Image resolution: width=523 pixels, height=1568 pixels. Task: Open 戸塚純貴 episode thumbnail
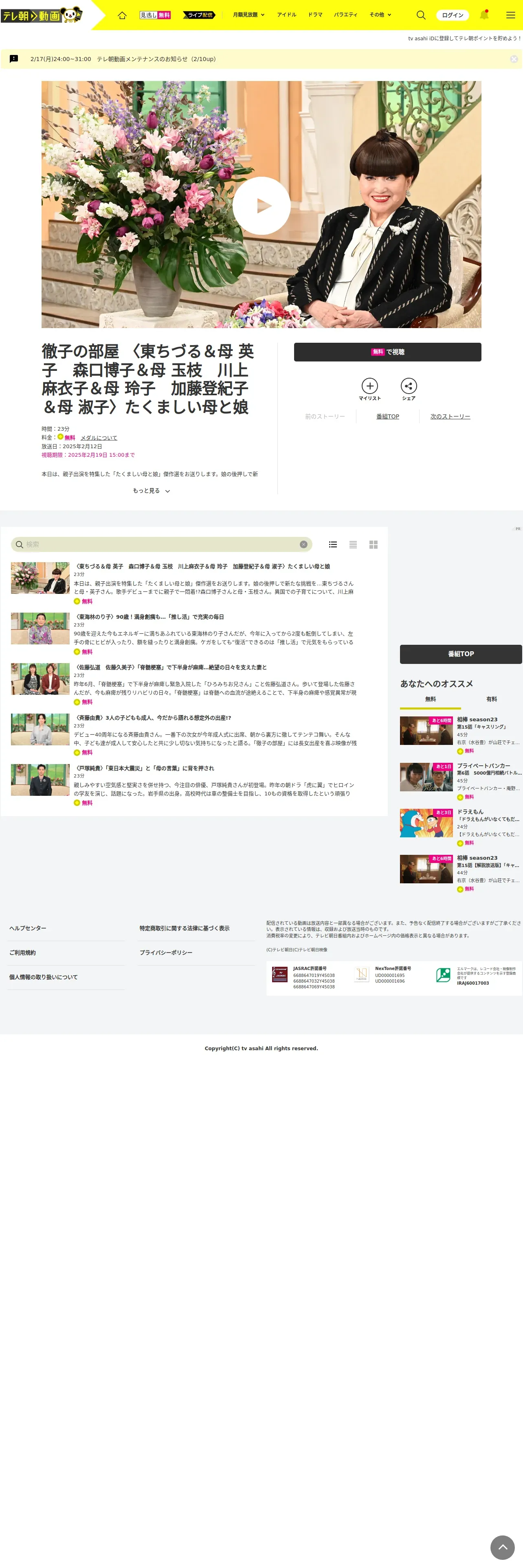40,780
